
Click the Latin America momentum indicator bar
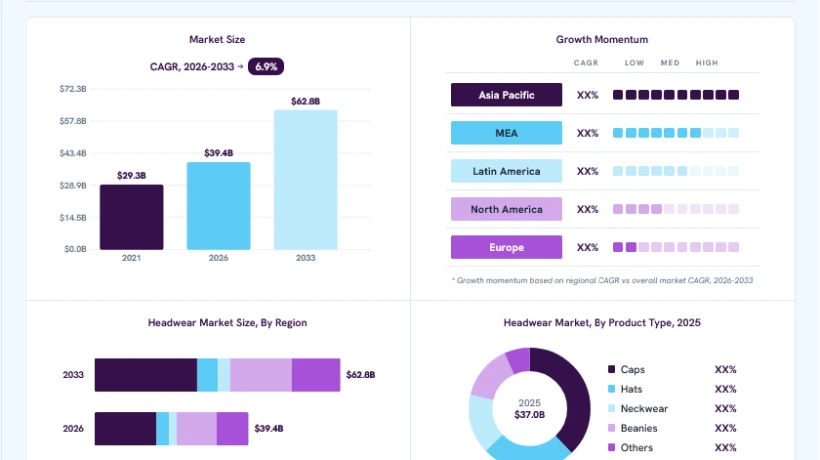click(676, 171)
